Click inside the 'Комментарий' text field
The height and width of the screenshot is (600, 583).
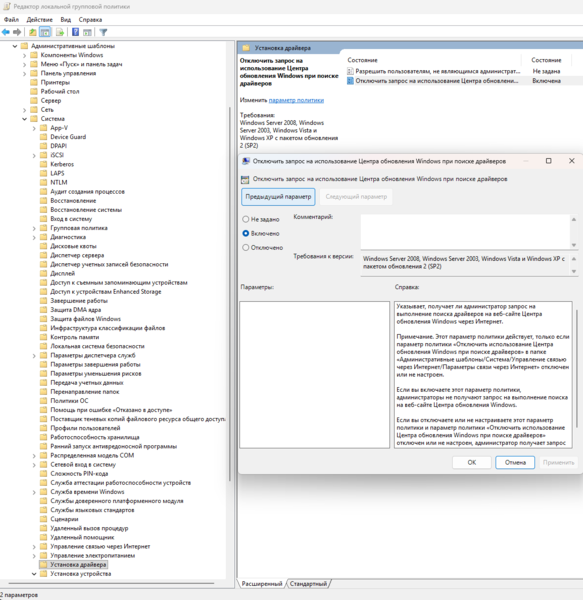[465, 232]
